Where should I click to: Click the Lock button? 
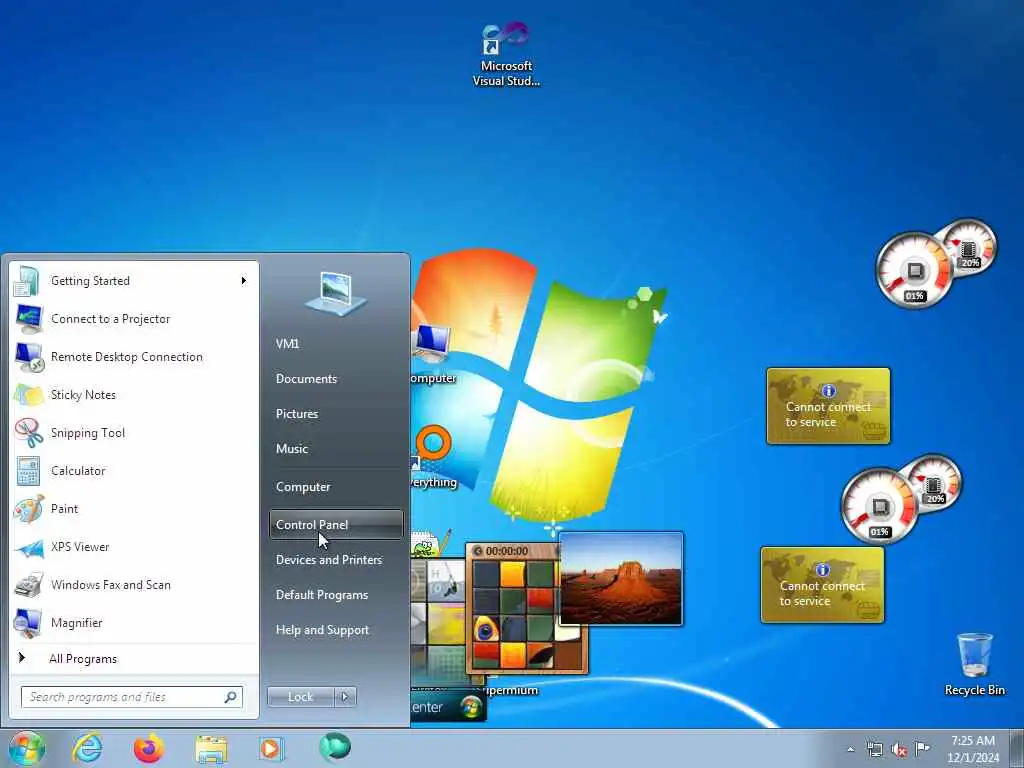coord(300,697)
